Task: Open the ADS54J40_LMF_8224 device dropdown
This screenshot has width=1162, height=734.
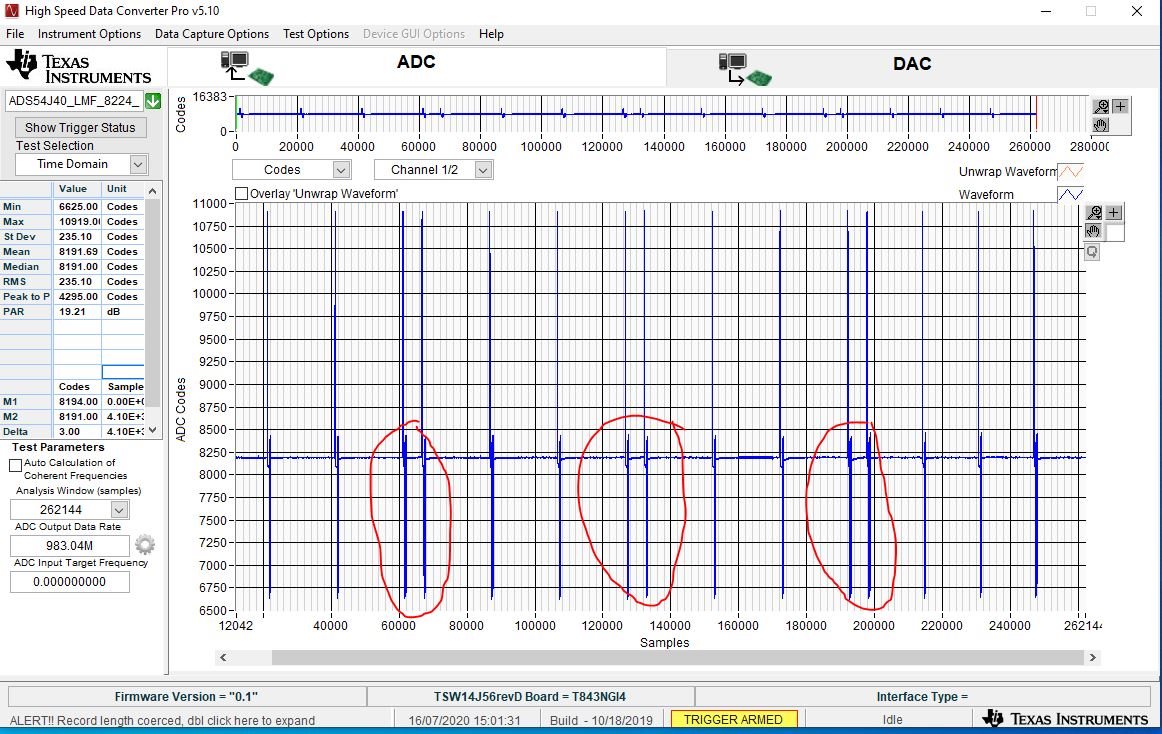Action: tap(73, 101)
